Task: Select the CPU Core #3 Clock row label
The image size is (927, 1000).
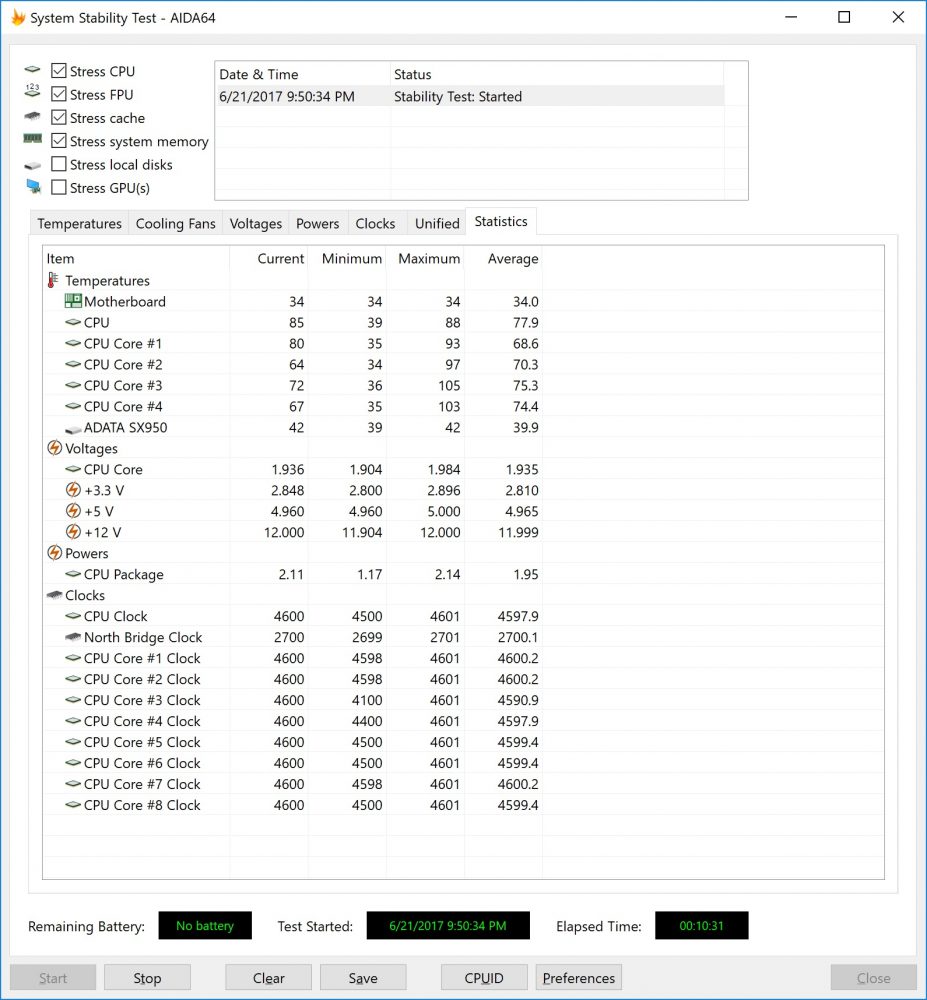Action: coord(142,700)
